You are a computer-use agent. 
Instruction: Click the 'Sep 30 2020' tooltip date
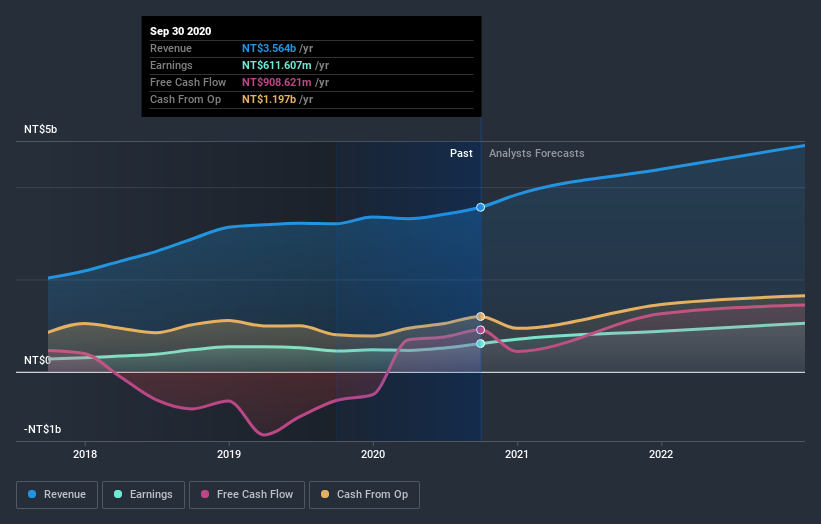181,31
